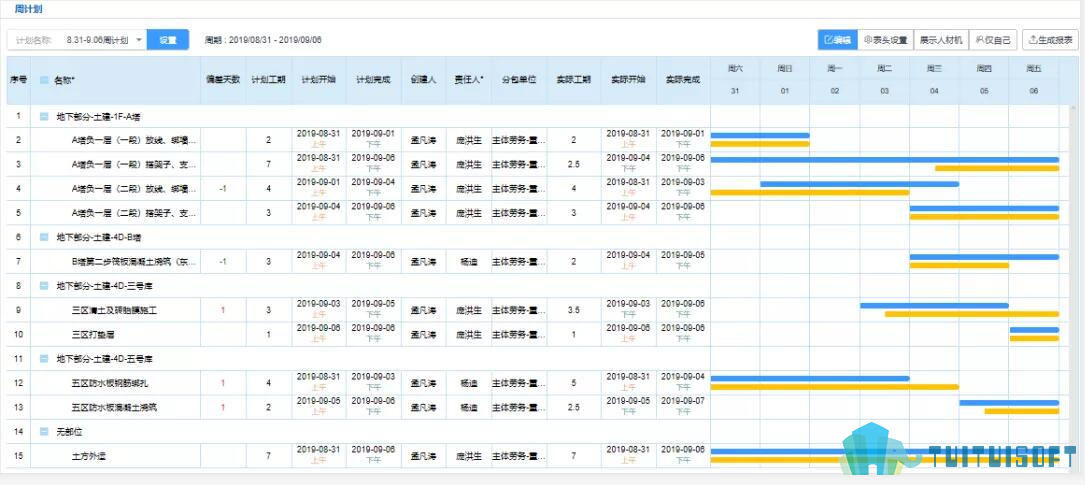Click 生成报表 to generate report
The image size is (1085, 485).
(x=1050, y=40)
